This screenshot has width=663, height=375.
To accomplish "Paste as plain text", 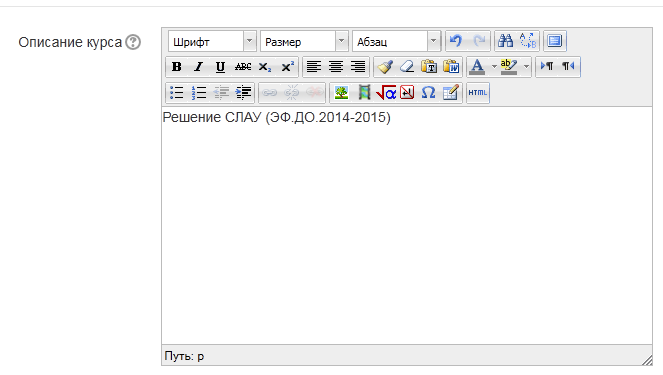I will click(429, 67).
